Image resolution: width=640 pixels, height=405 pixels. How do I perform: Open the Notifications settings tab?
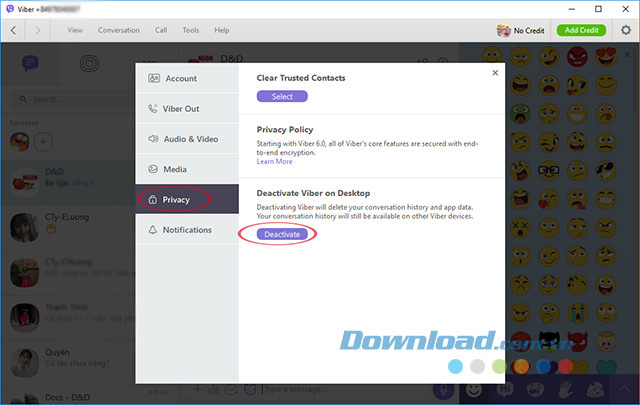click(x=187, y=229)
